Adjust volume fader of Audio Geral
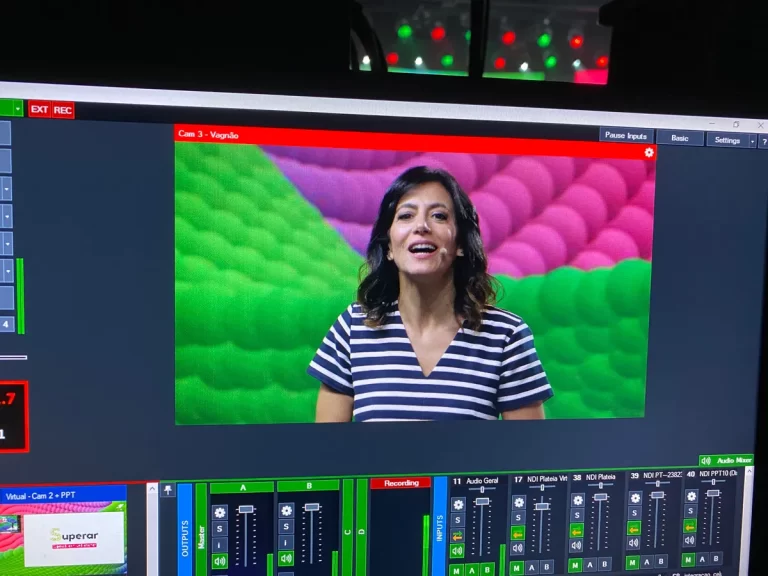The image size is (768, 576). [x=482, y=502]
